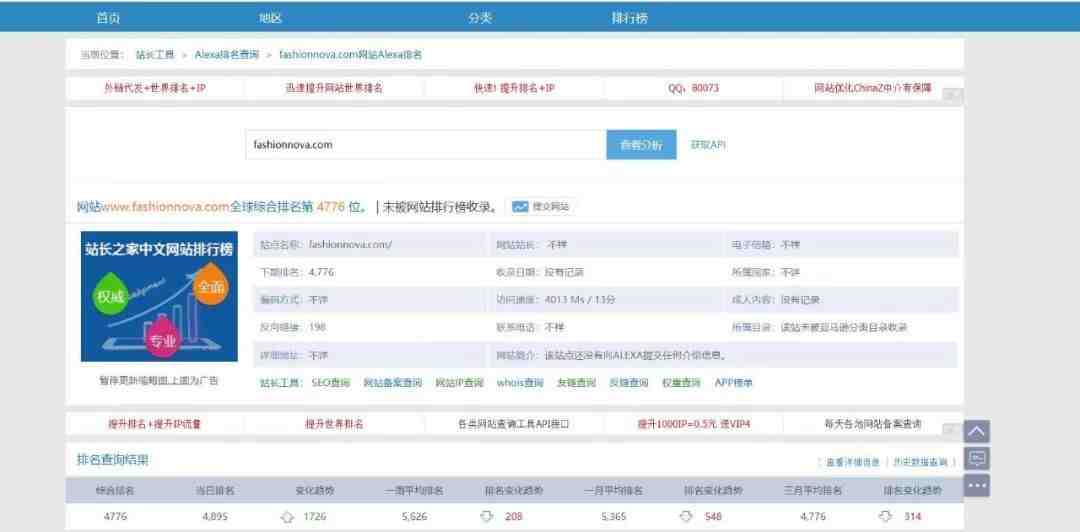Click the chart icon next to 提交网站

click(520, 207)
